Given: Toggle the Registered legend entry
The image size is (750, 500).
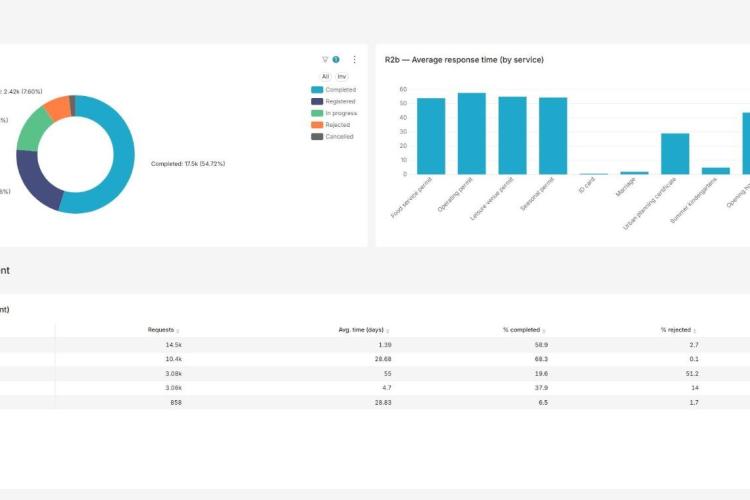Looking at the screenshot, I should (333, 101).
